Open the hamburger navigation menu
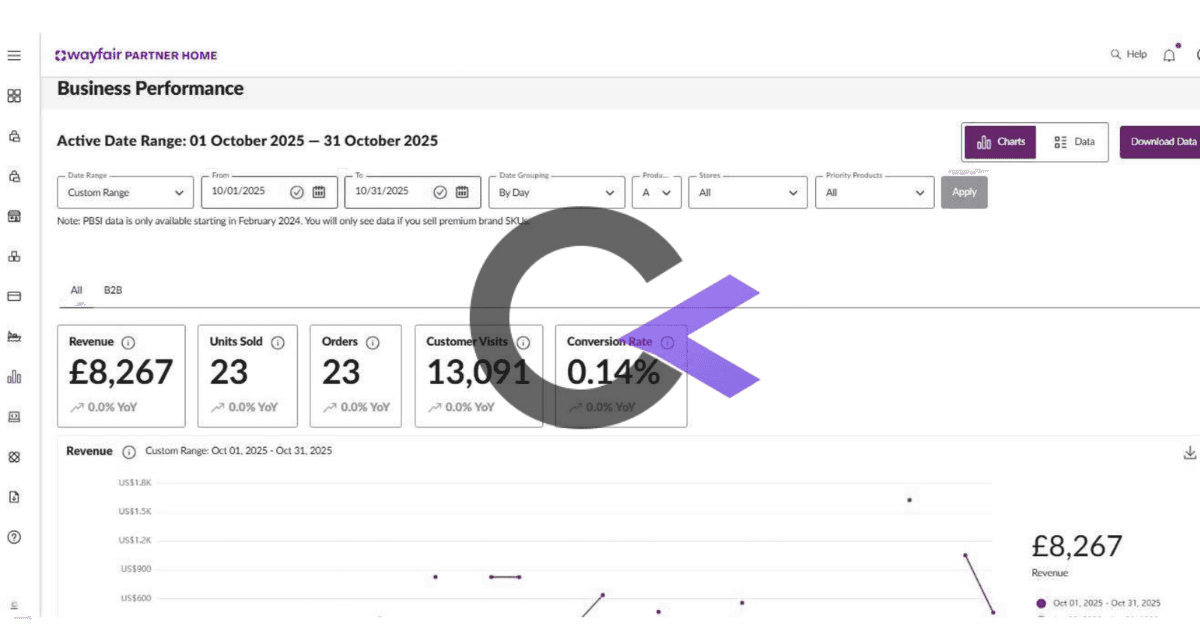 click(x=14, y=56)
